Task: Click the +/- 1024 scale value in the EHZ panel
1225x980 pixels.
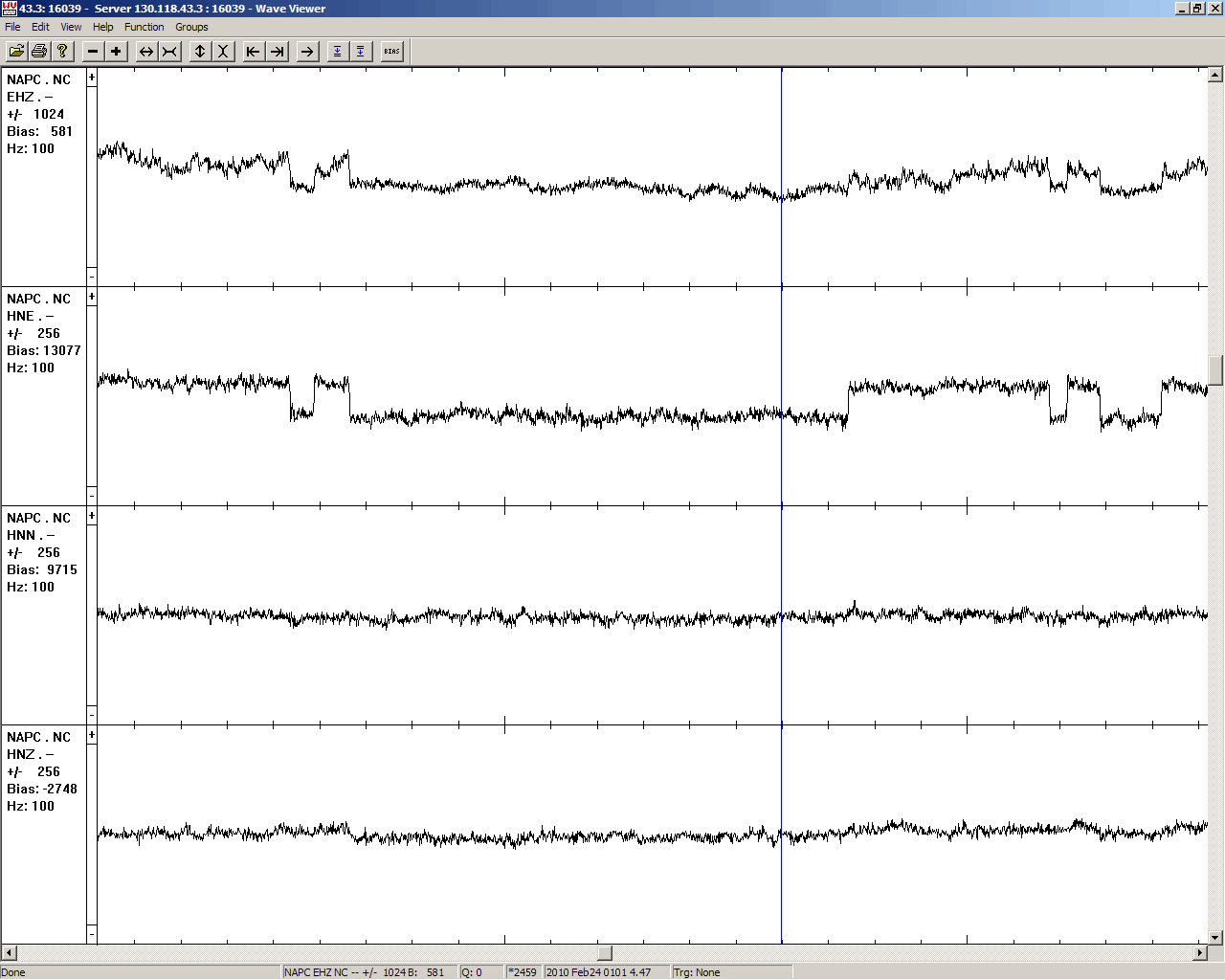Action: tap(35, 114)
